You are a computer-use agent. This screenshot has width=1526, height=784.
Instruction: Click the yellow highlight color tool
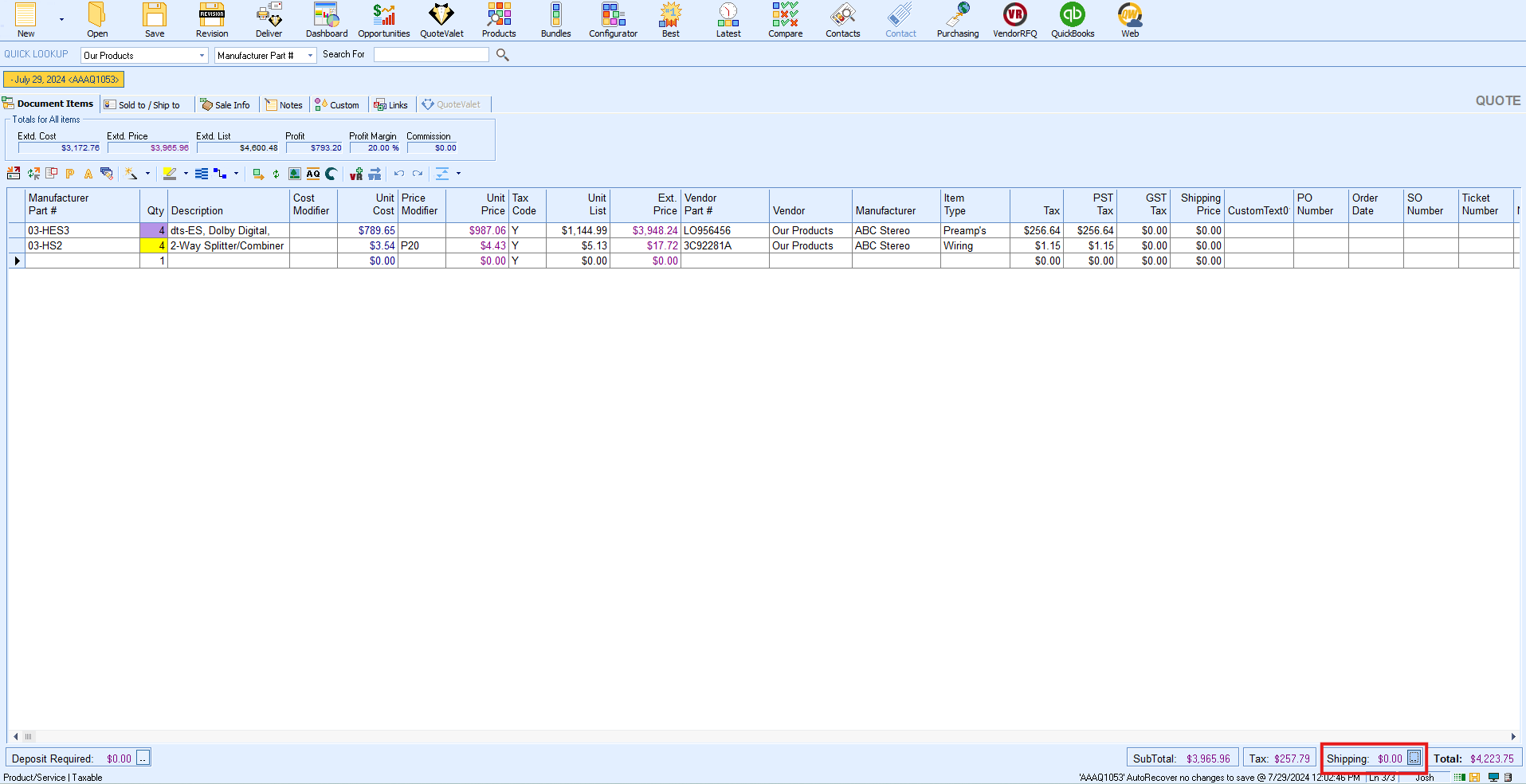click(x=170, y=174)
